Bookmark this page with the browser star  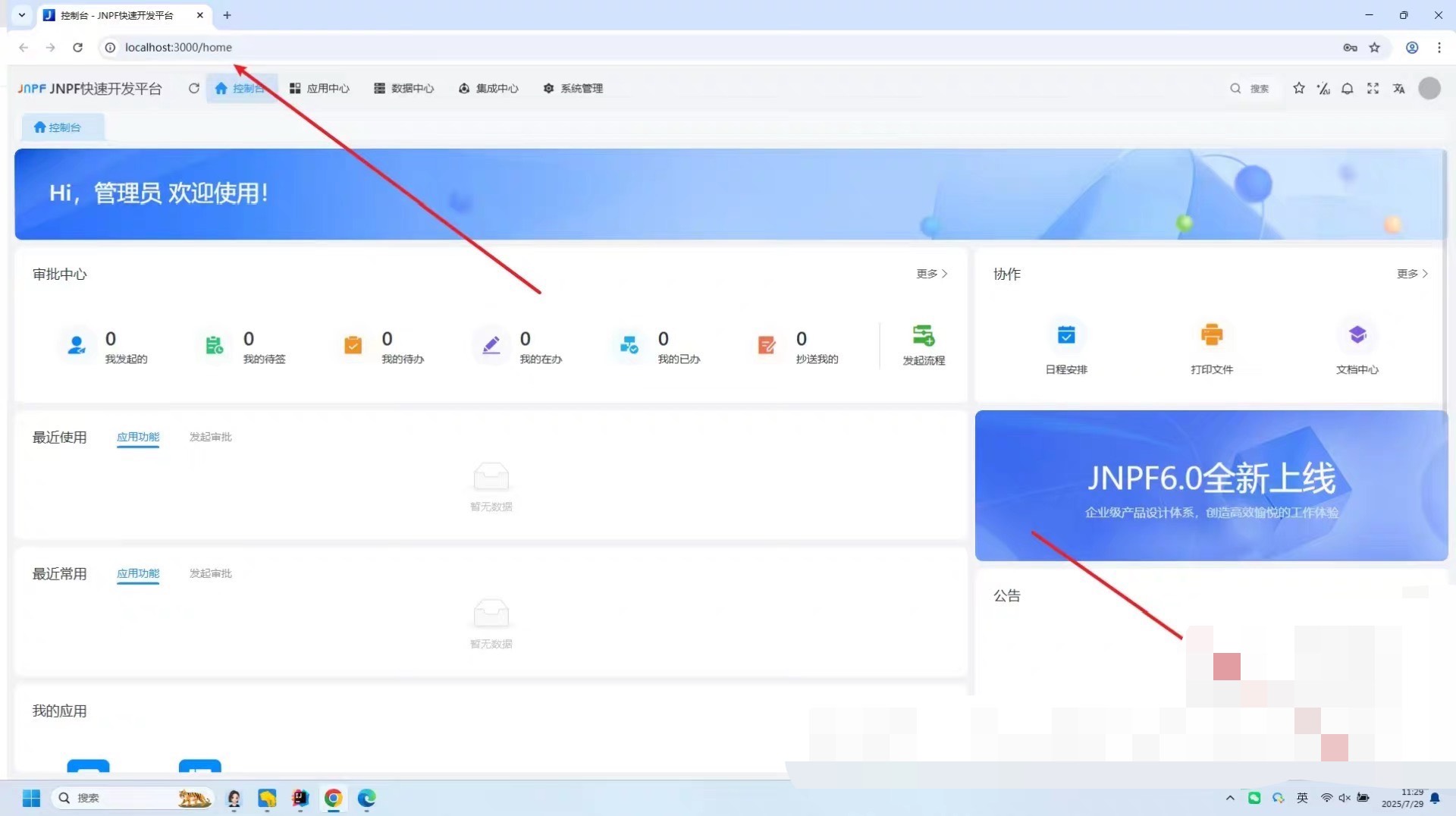point(1375,47)
